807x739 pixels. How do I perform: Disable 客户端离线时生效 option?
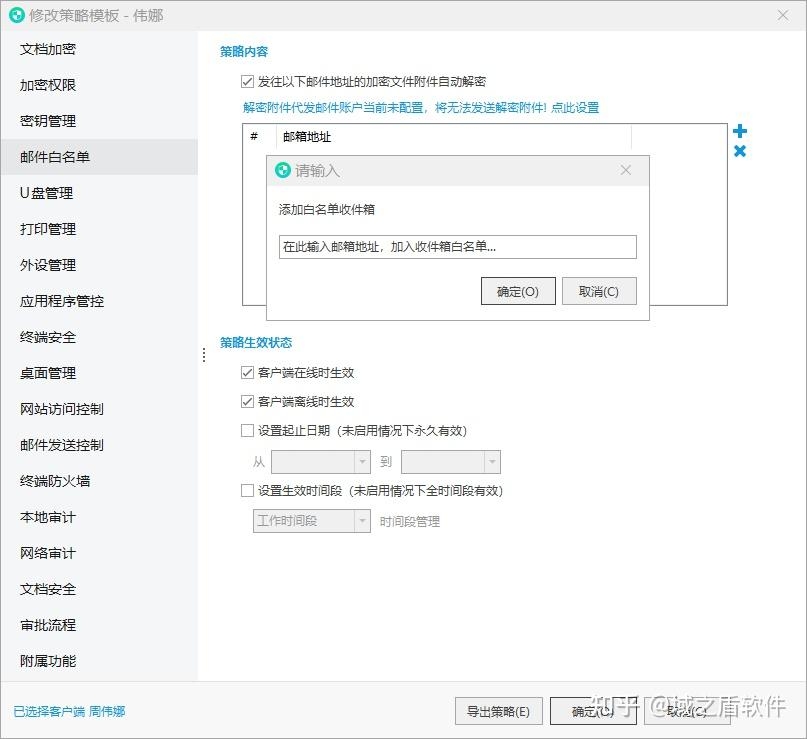coord(247,402)
